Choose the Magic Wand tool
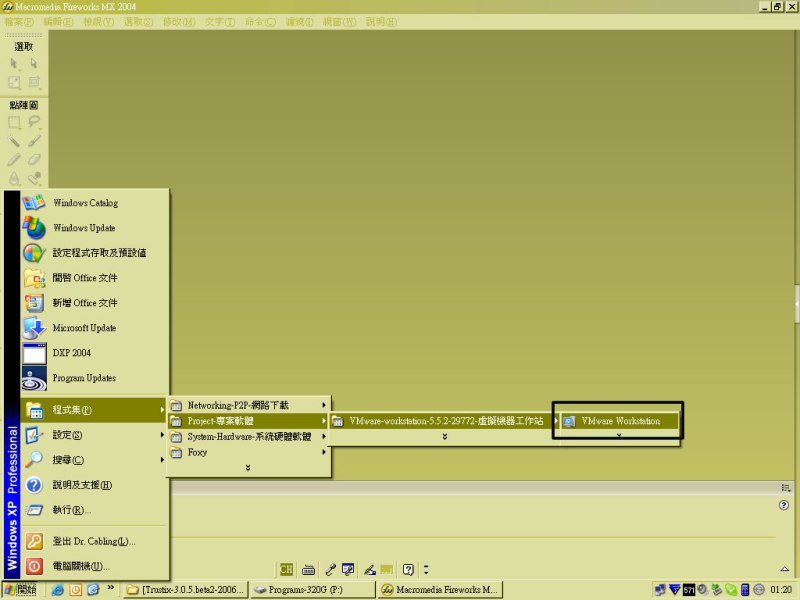The height and width of the screenshot is (600, 800). [x=14, y=141]
